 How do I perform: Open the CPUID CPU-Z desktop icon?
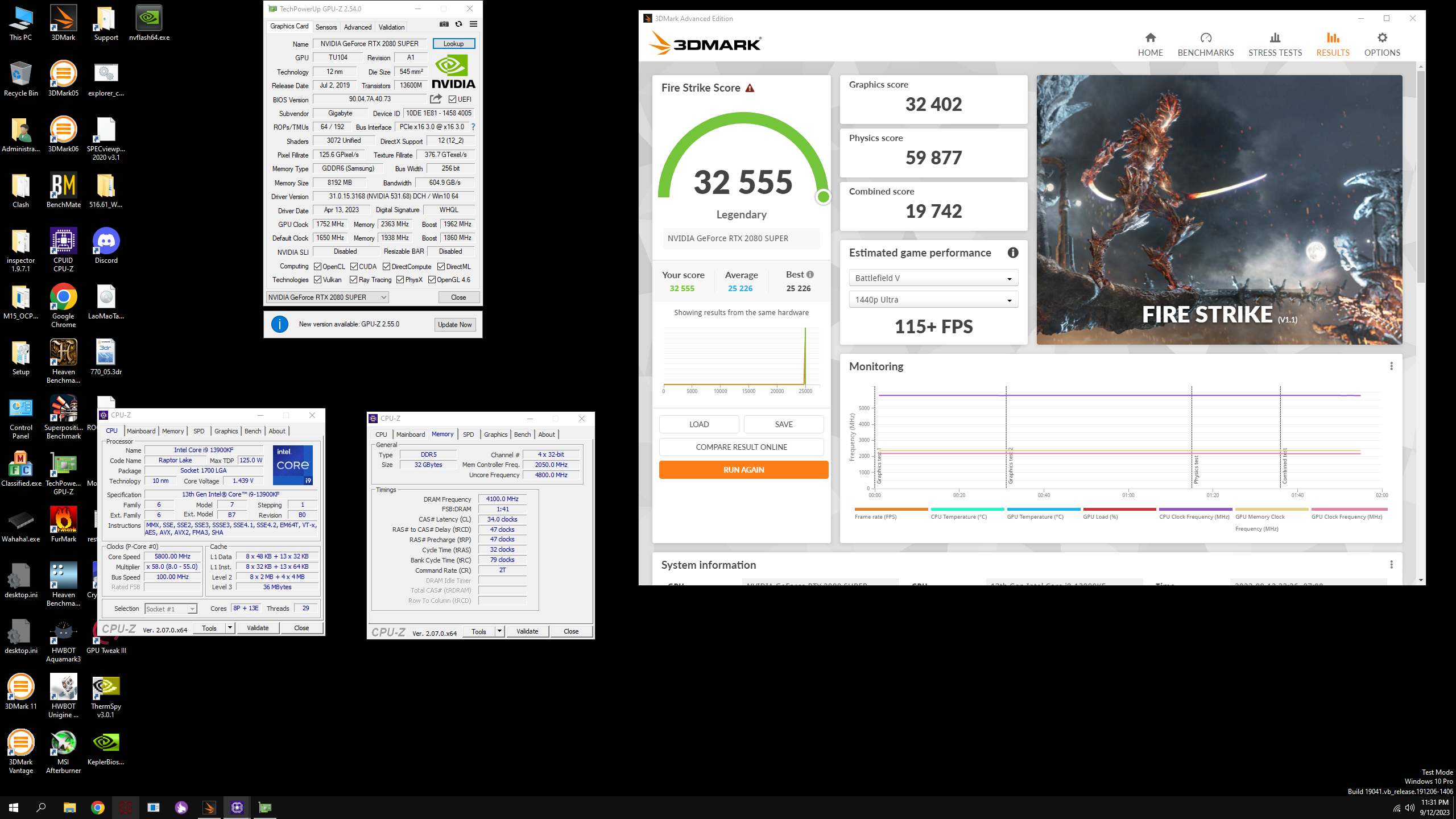pos(63,250)
